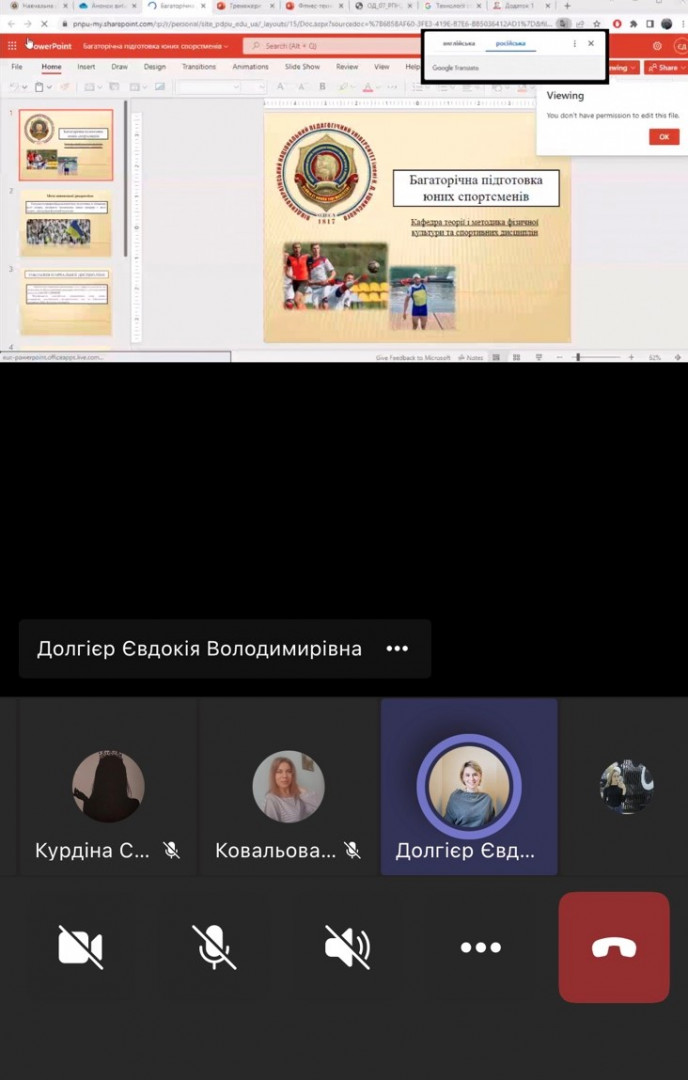Screen dimensions: 688x1080
Task: Open the more options ellipsis in call bar
Action: coord(481,947)
